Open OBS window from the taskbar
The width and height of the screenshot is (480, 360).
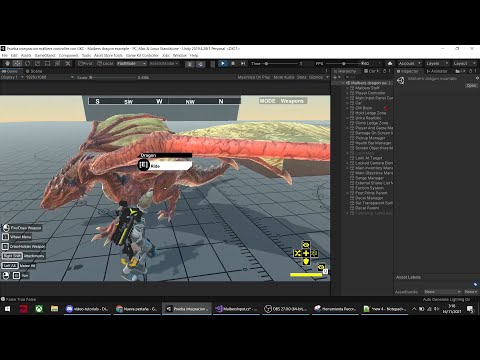(x=286, y=309)
